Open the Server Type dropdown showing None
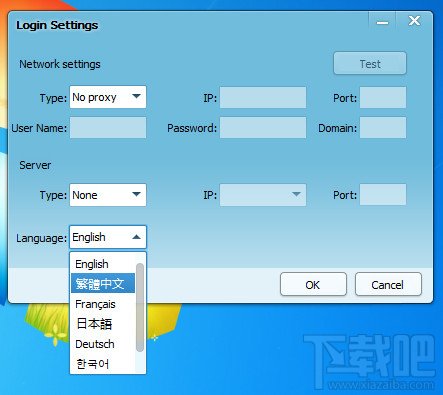The image size is (443, 395). point(108,195)
